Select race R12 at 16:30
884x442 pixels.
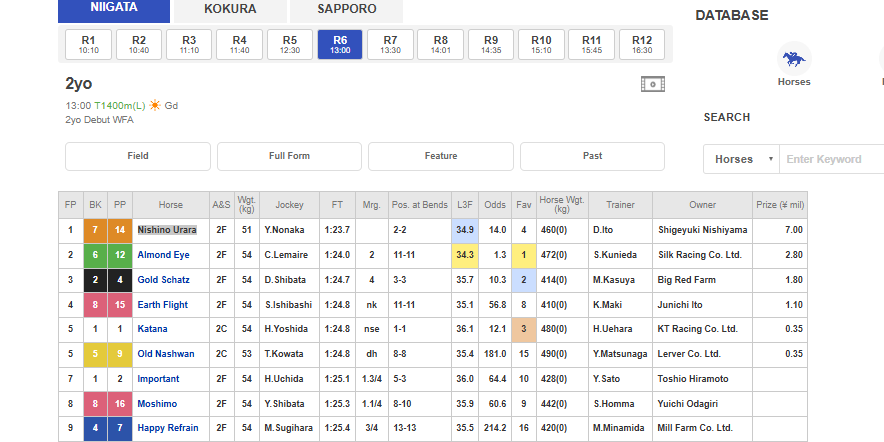[642, 45]
